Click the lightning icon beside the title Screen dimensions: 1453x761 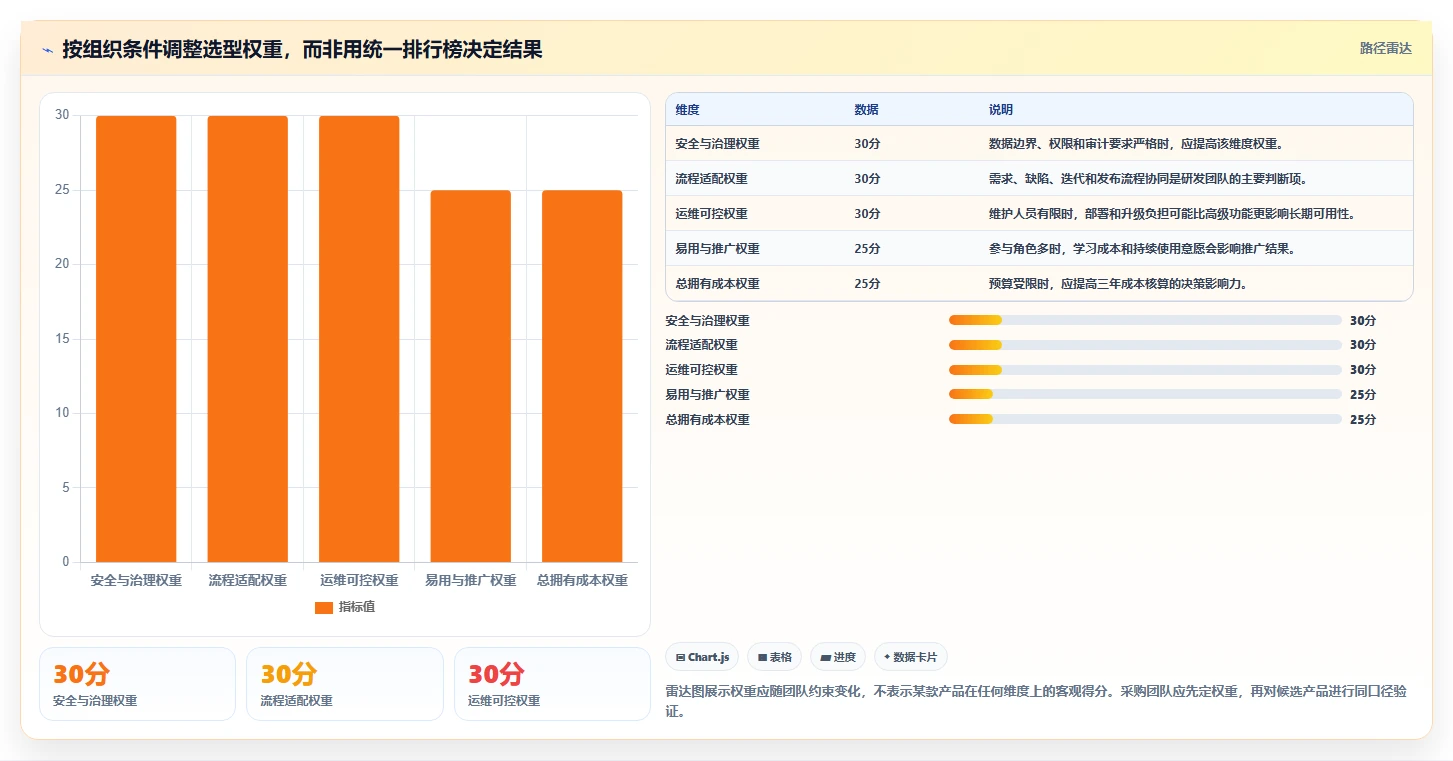48,50
